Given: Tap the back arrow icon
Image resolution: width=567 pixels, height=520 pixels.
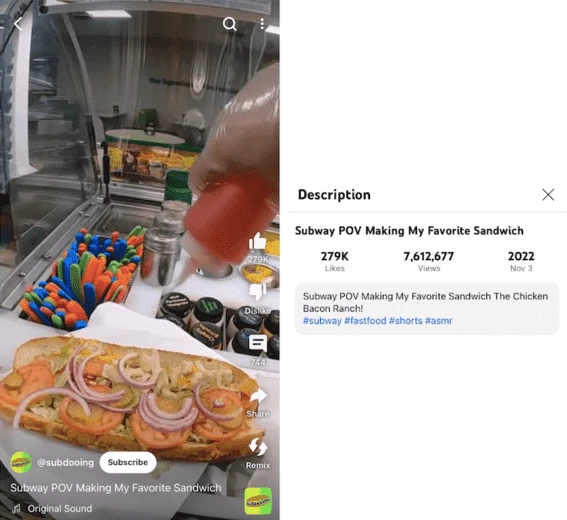Looking at the screenshot, I should [x=18, y=25].
